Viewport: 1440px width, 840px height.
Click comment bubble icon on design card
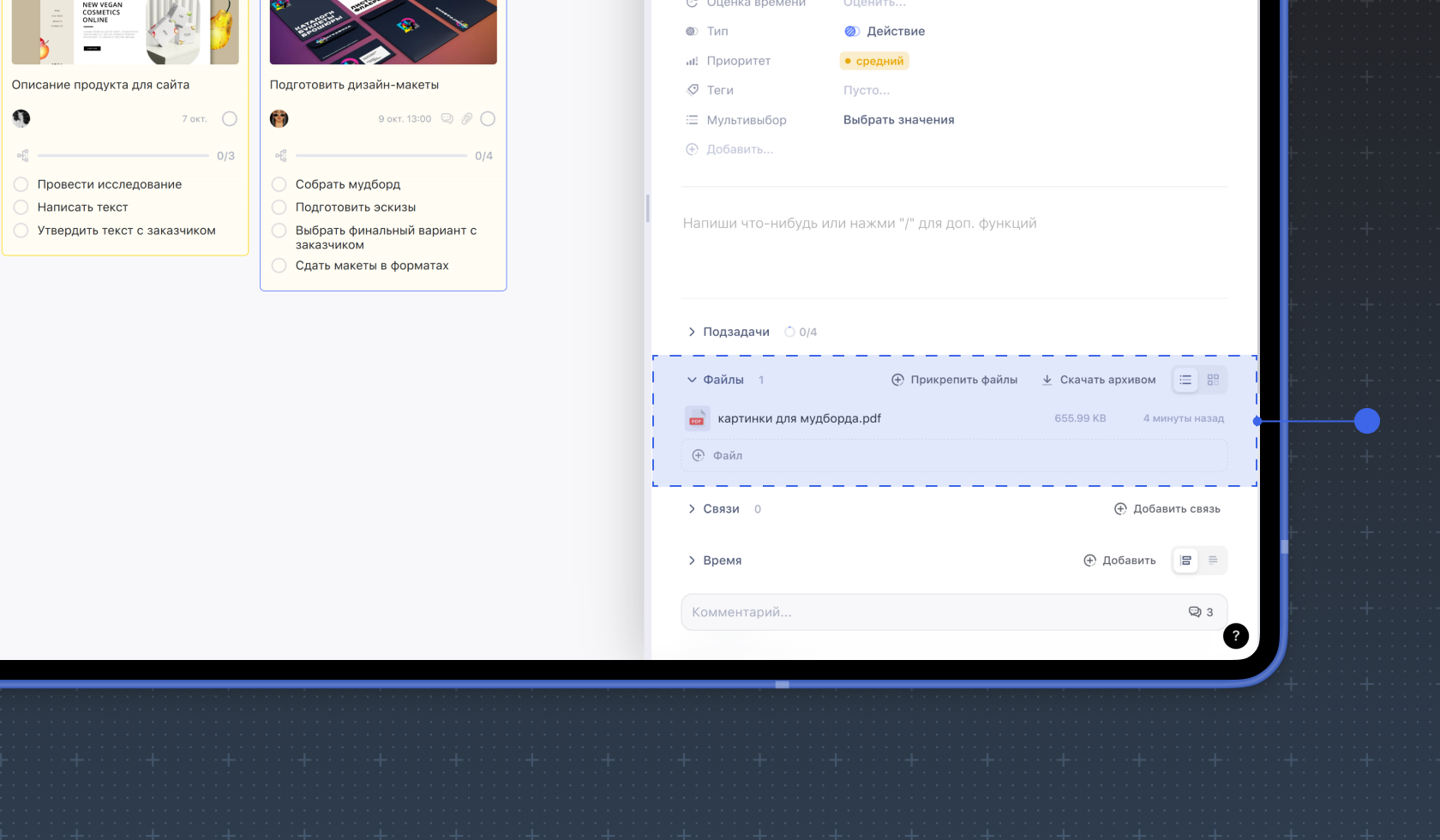[447, 119]
